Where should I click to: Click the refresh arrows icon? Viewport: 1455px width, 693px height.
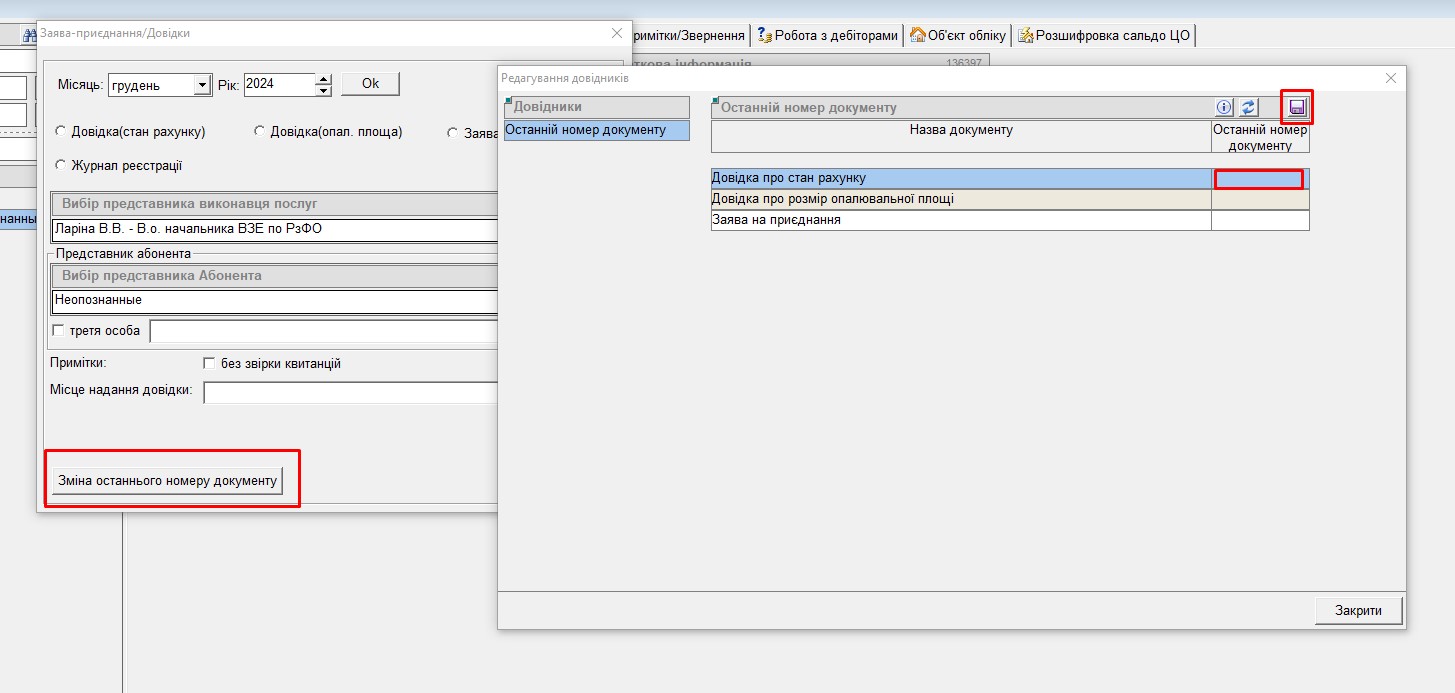(1248, 107)
